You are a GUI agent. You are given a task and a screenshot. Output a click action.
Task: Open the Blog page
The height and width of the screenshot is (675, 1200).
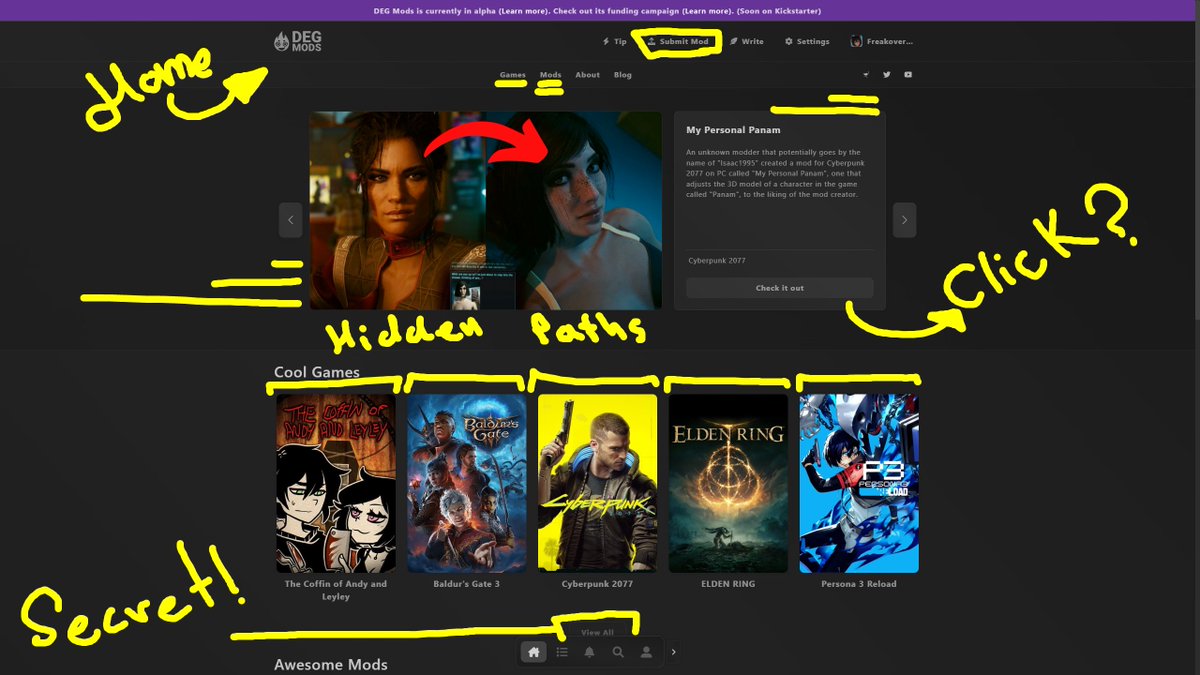click(622, 75)
